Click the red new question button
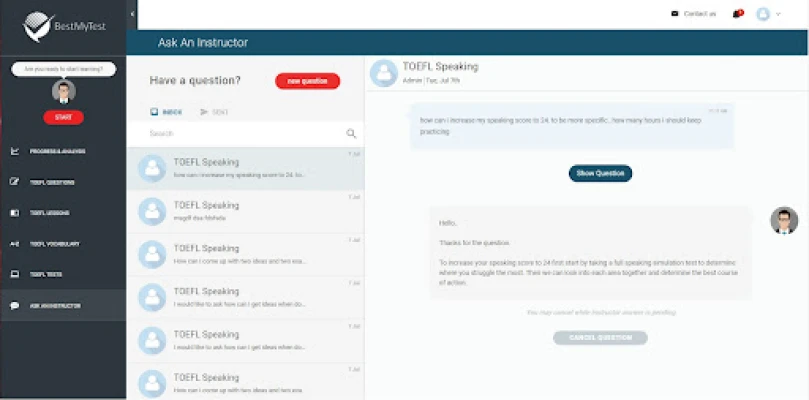This screenshot has height=400, width=809. (307, 81)
